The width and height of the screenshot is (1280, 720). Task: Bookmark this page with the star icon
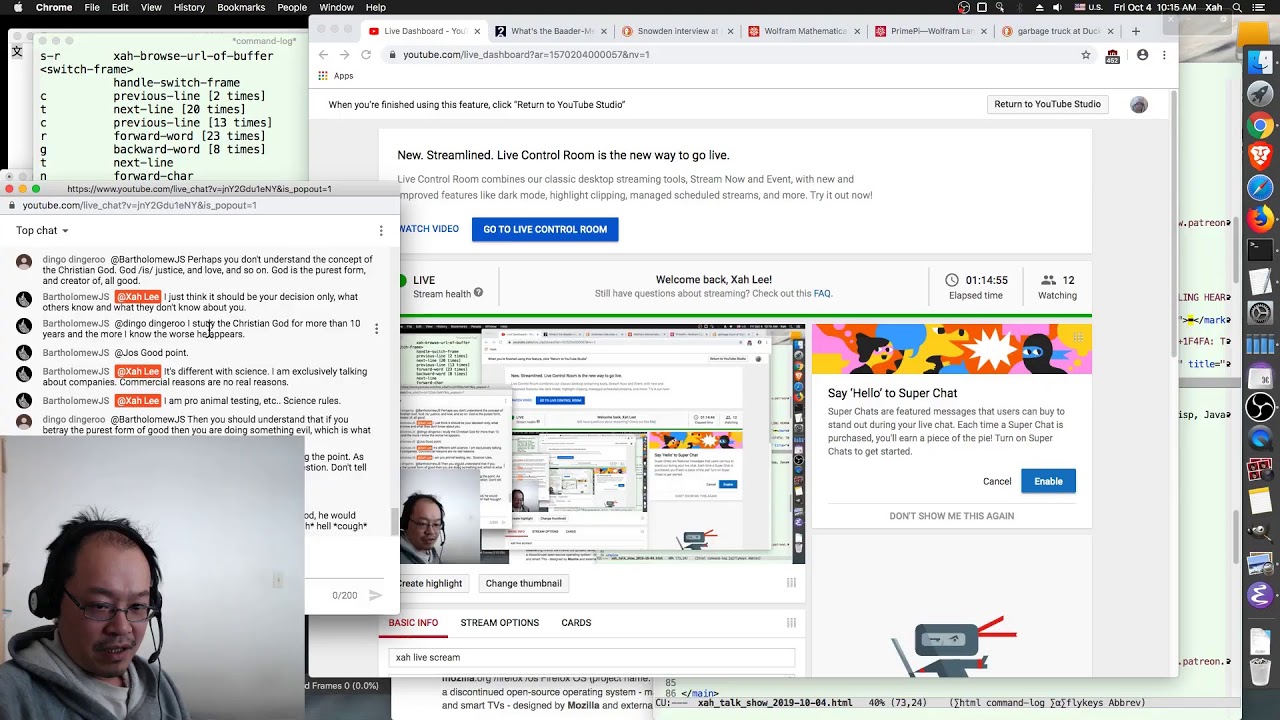point(1086,55)
